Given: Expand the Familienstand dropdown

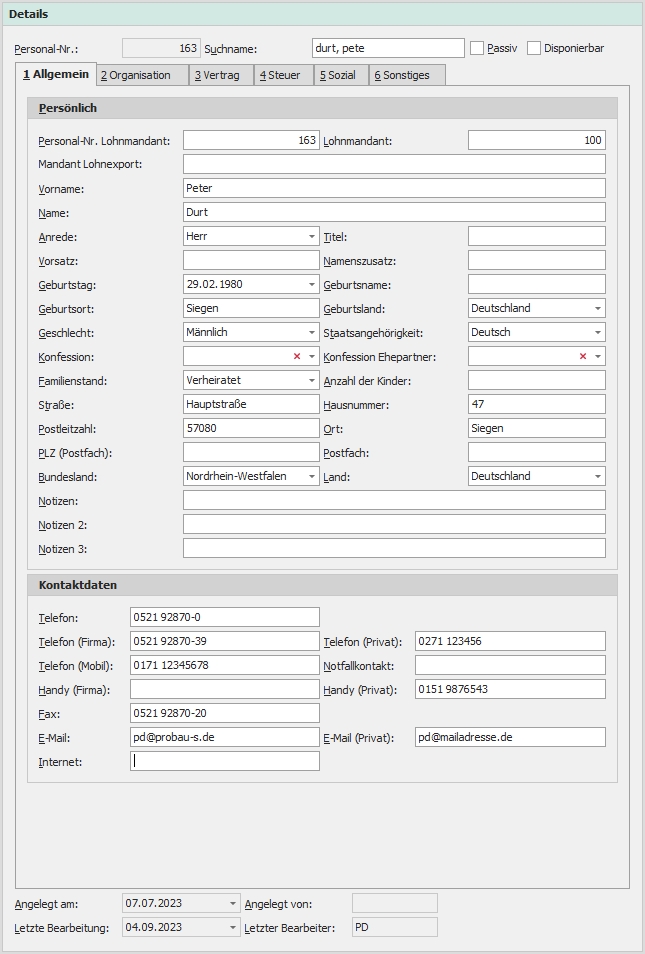Looking at the screenshot, I should pos(311,380).
